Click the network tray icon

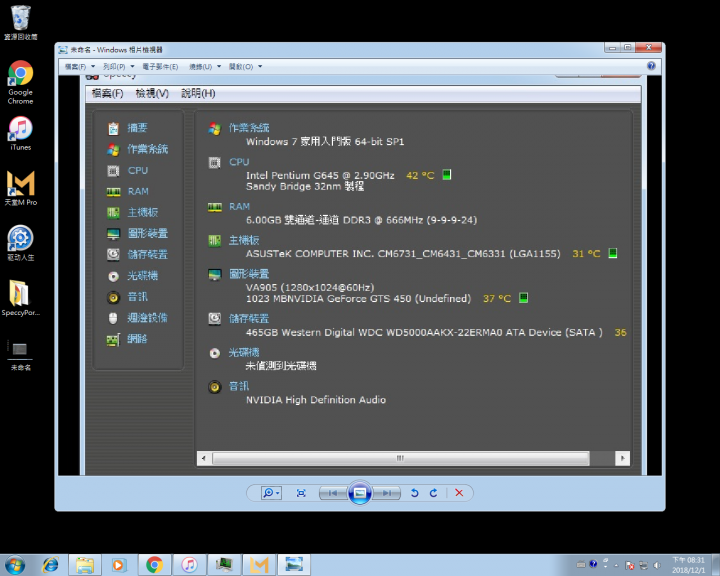pyautogui.click(x=644, y=565)
